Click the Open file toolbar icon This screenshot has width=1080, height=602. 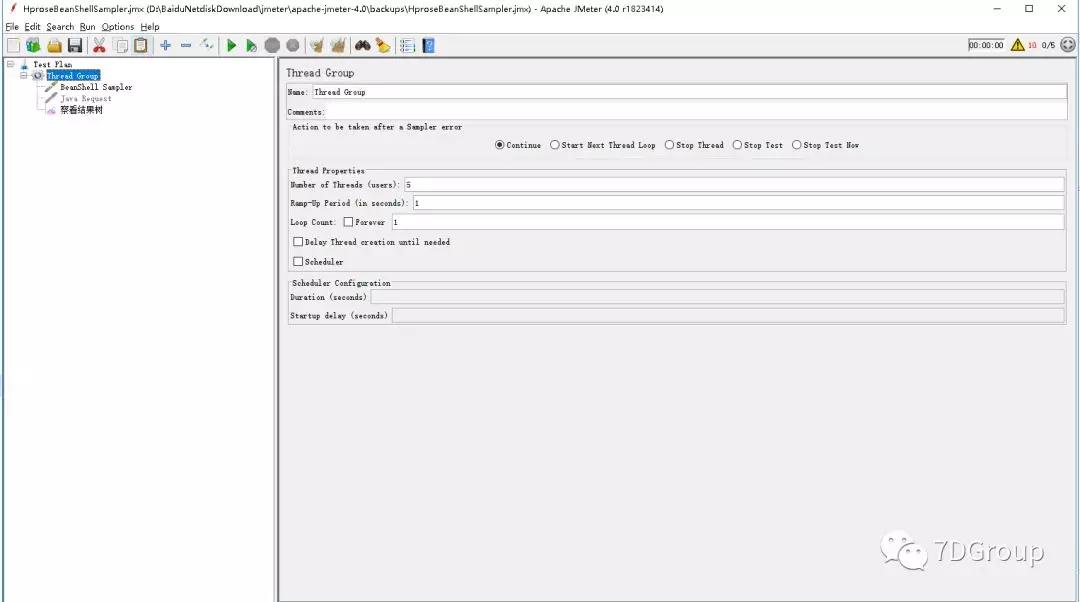(54, 45)
